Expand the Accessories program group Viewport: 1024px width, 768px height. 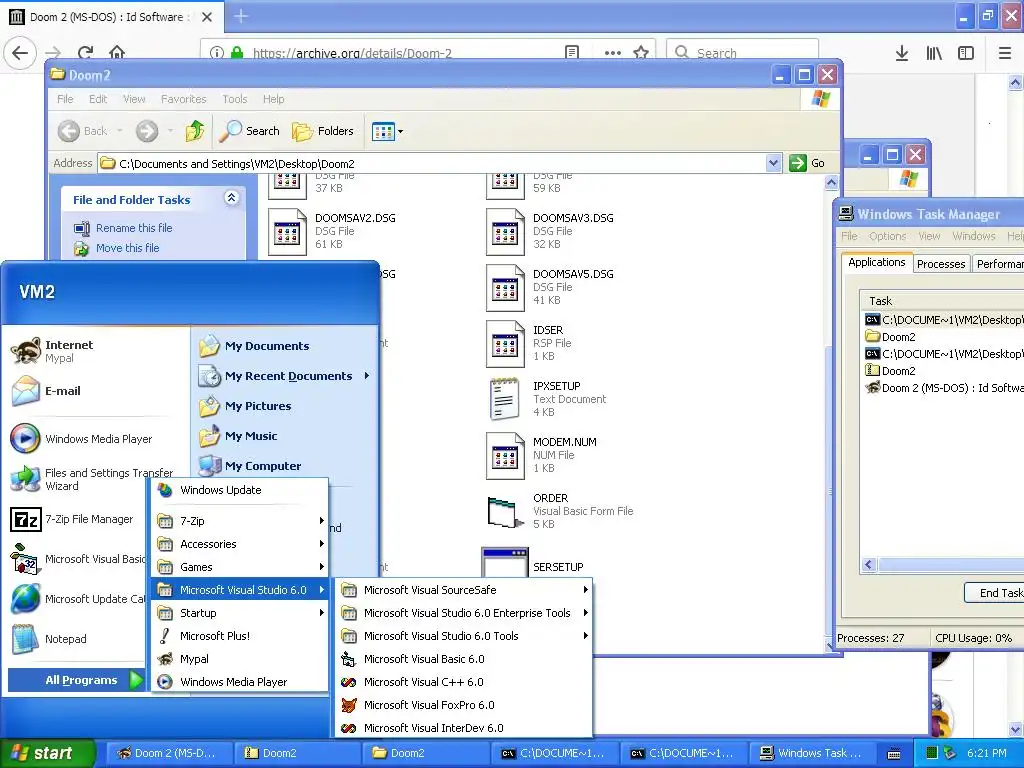click(240, 544)
